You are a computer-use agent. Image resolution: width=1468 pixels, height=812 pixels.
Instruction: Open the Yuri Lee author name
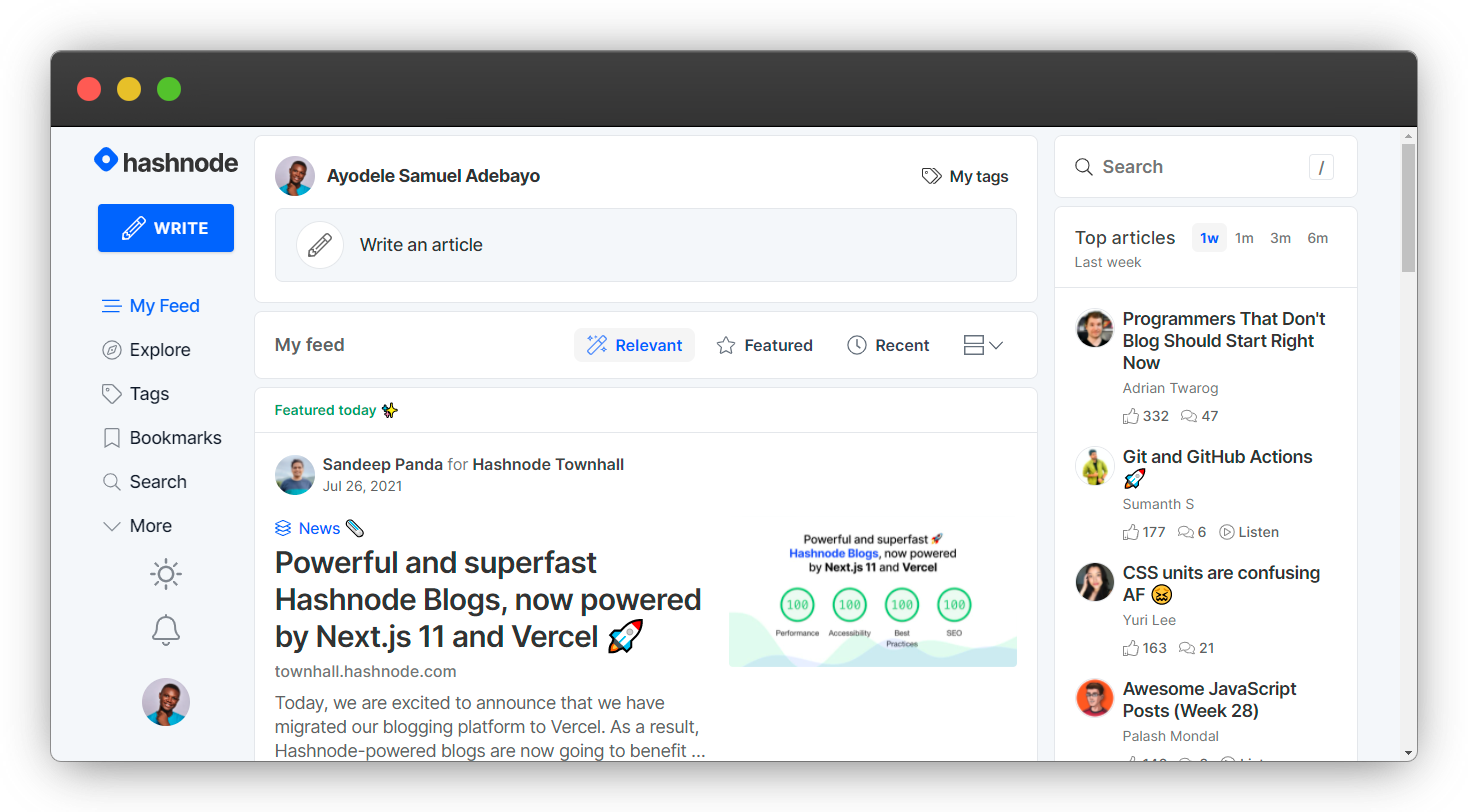1149,620
